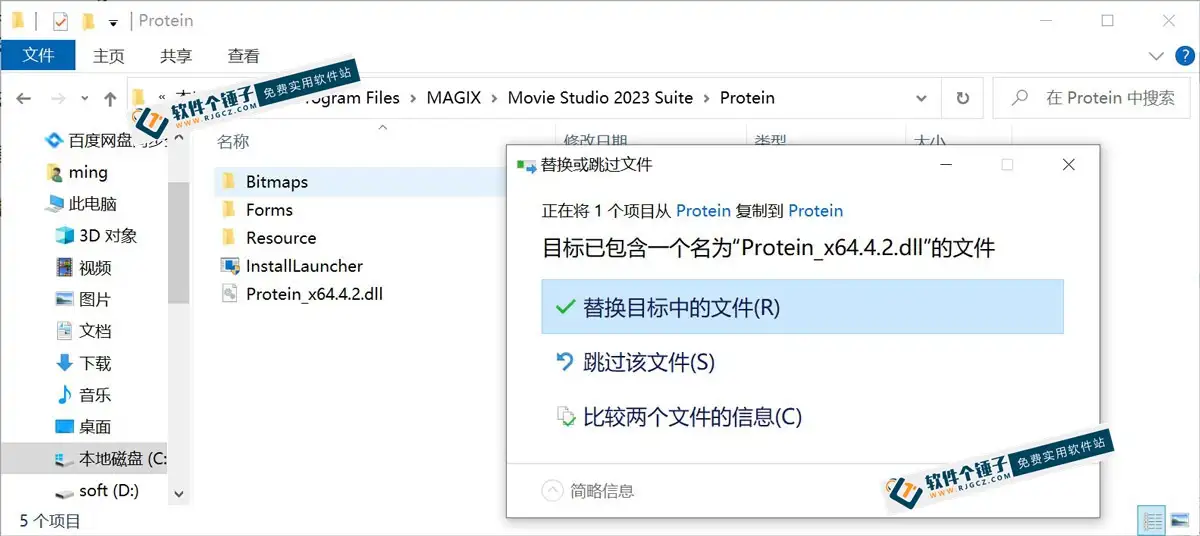Click the 比较两个文件的信息(C) option
The height and width of the screenshot is (536, 1200).
802,417
